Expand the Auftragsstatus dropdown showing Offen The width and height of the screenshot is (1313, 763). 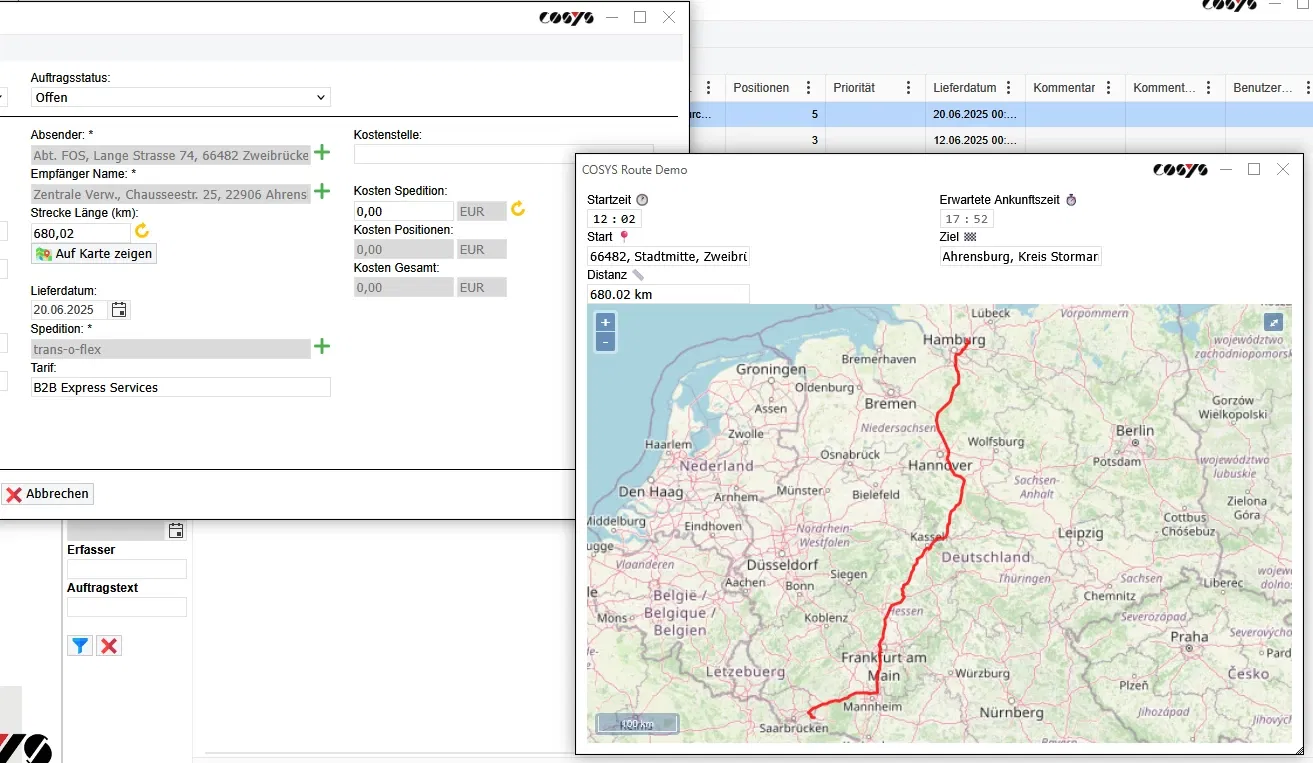click(180, 97)
